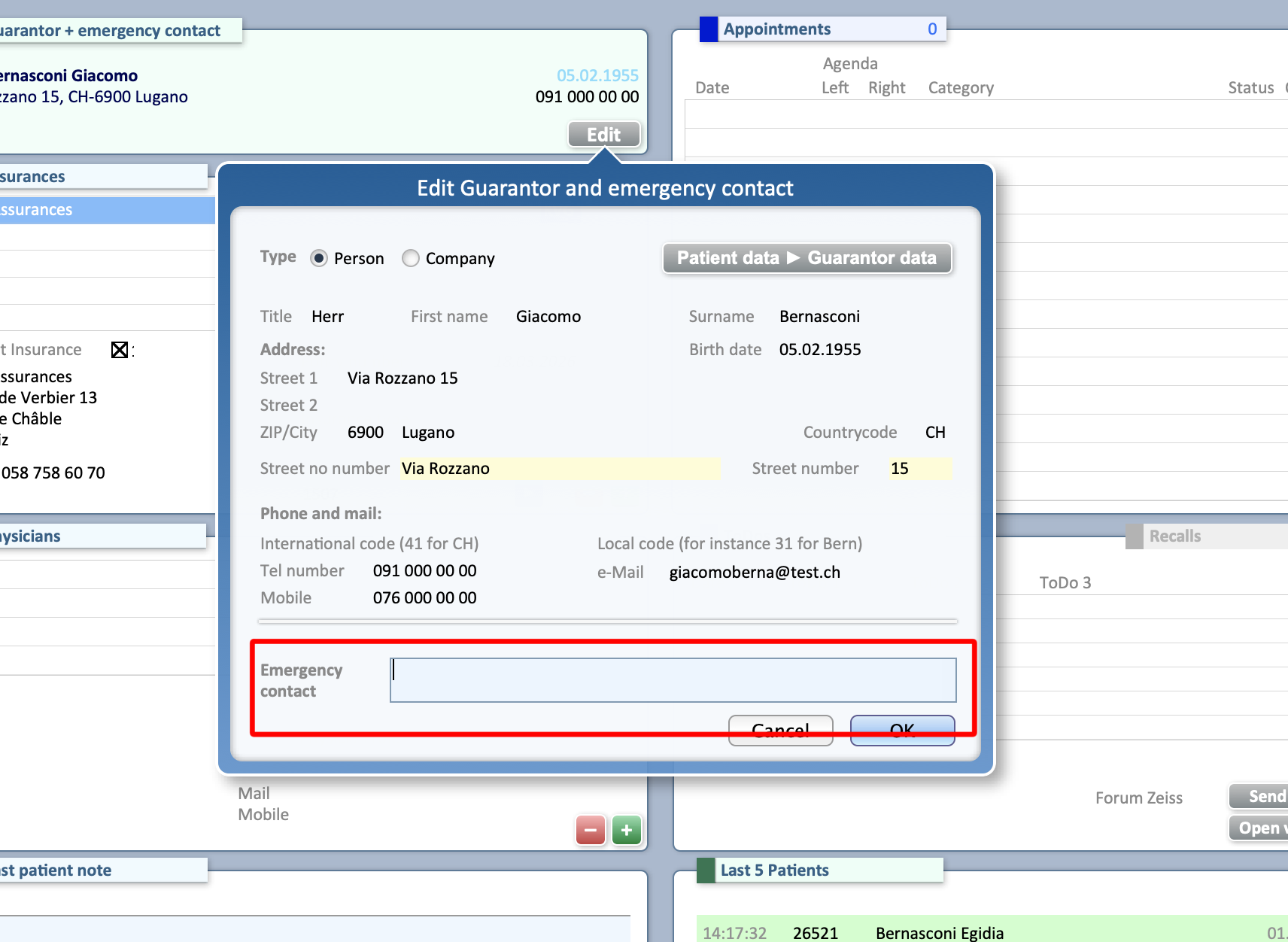Open the Appointments panel header
Viewport: 1288px width, 942px height.
click(x=823, y=29)
